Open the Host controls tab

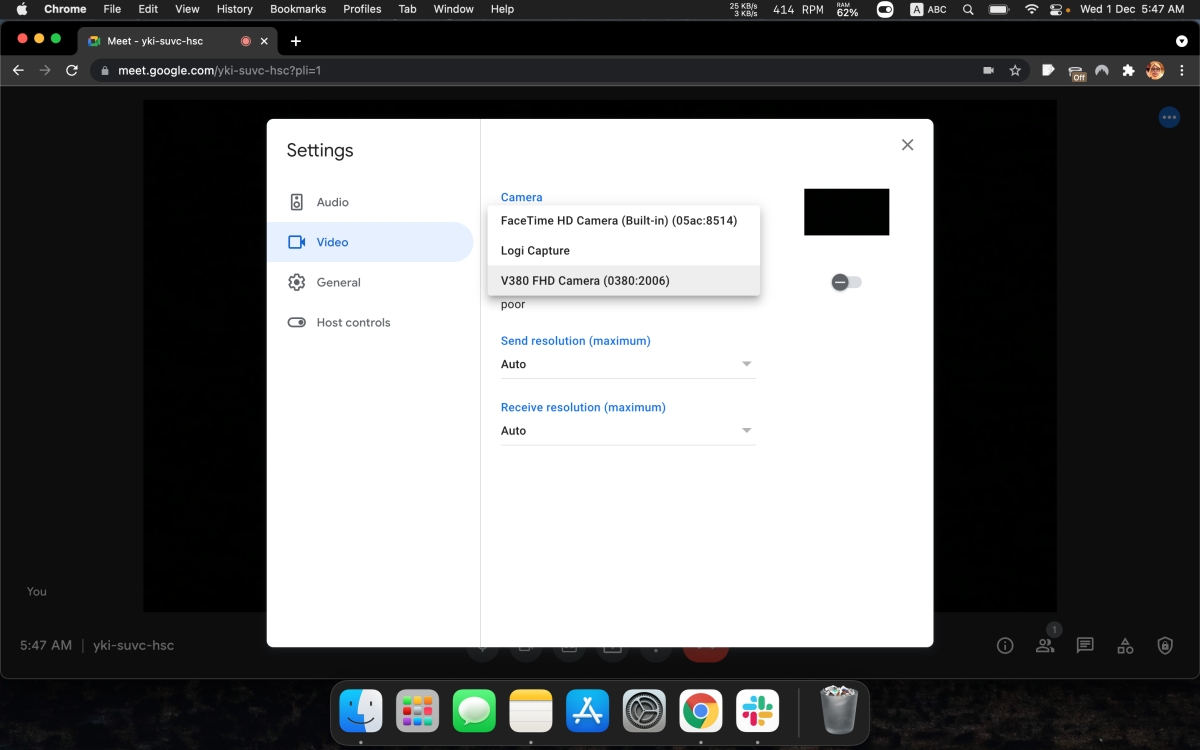[x=370, y=322]
